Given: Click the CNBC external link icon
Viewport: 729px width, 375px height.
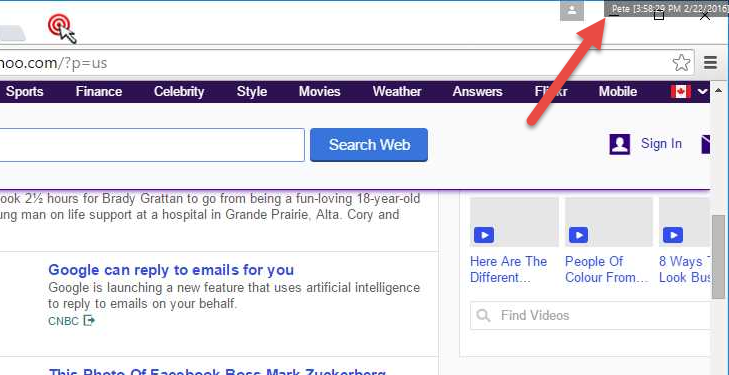Looking at the screenshot, I should pyautogui.click(x=89, y=320).
